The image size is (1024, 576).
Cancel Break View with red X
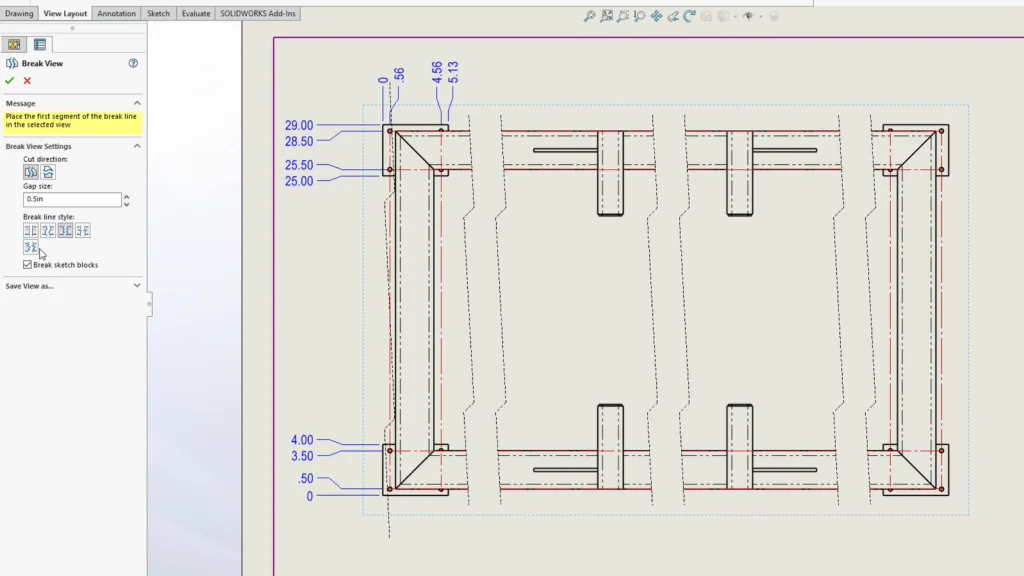(27, 81)
